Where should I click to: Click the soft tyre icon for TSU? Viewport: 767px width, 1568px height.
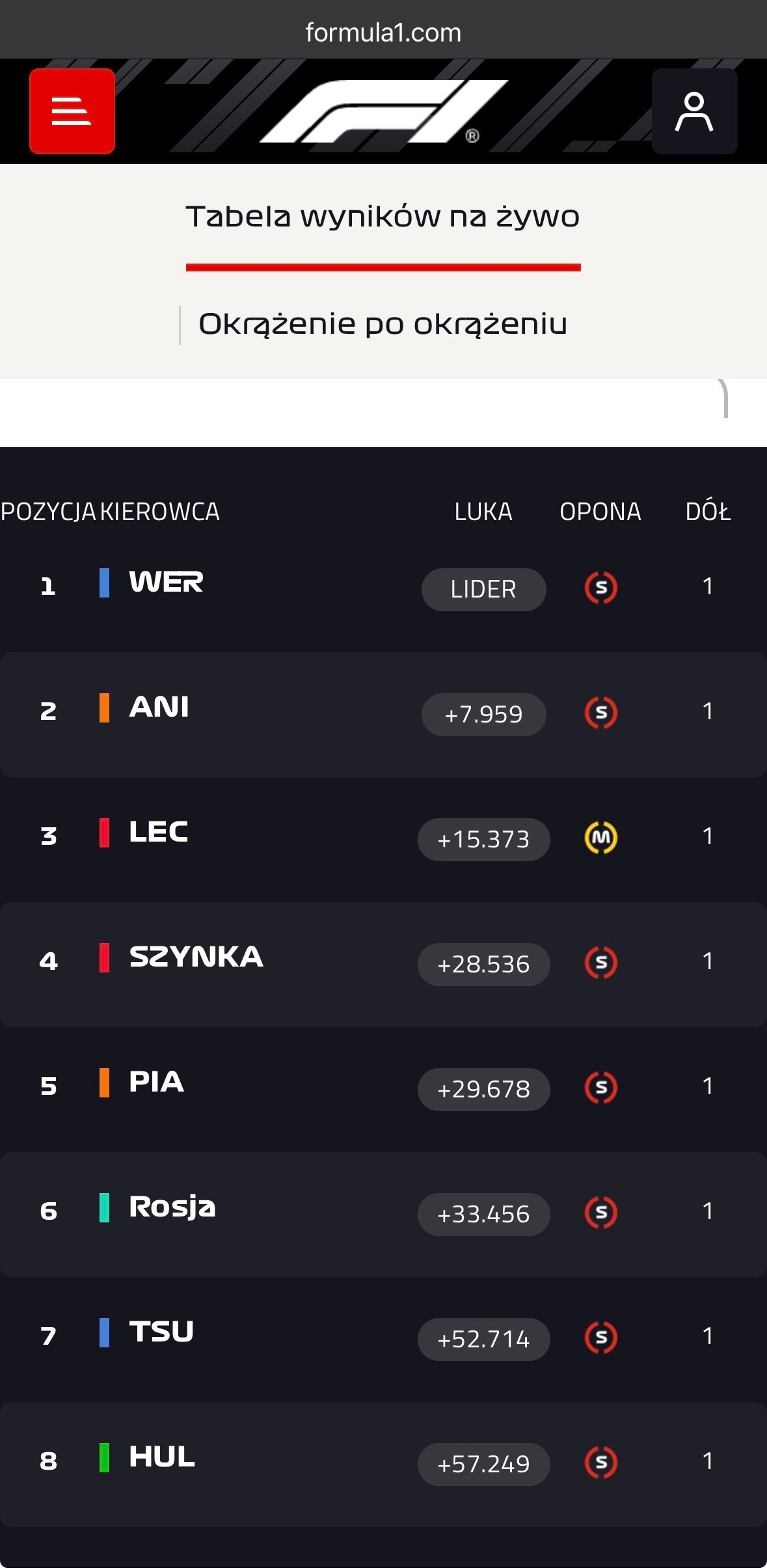(x=601, y=1338)
